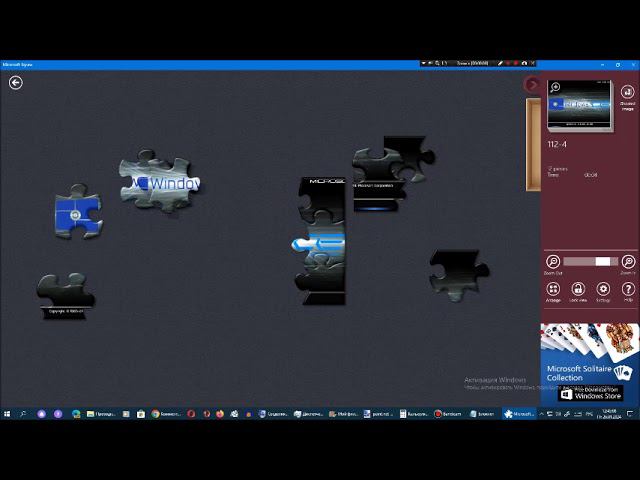Toggle the Lock view padlock
This screenshot has width=640, height=480.
tap(578, 291)
